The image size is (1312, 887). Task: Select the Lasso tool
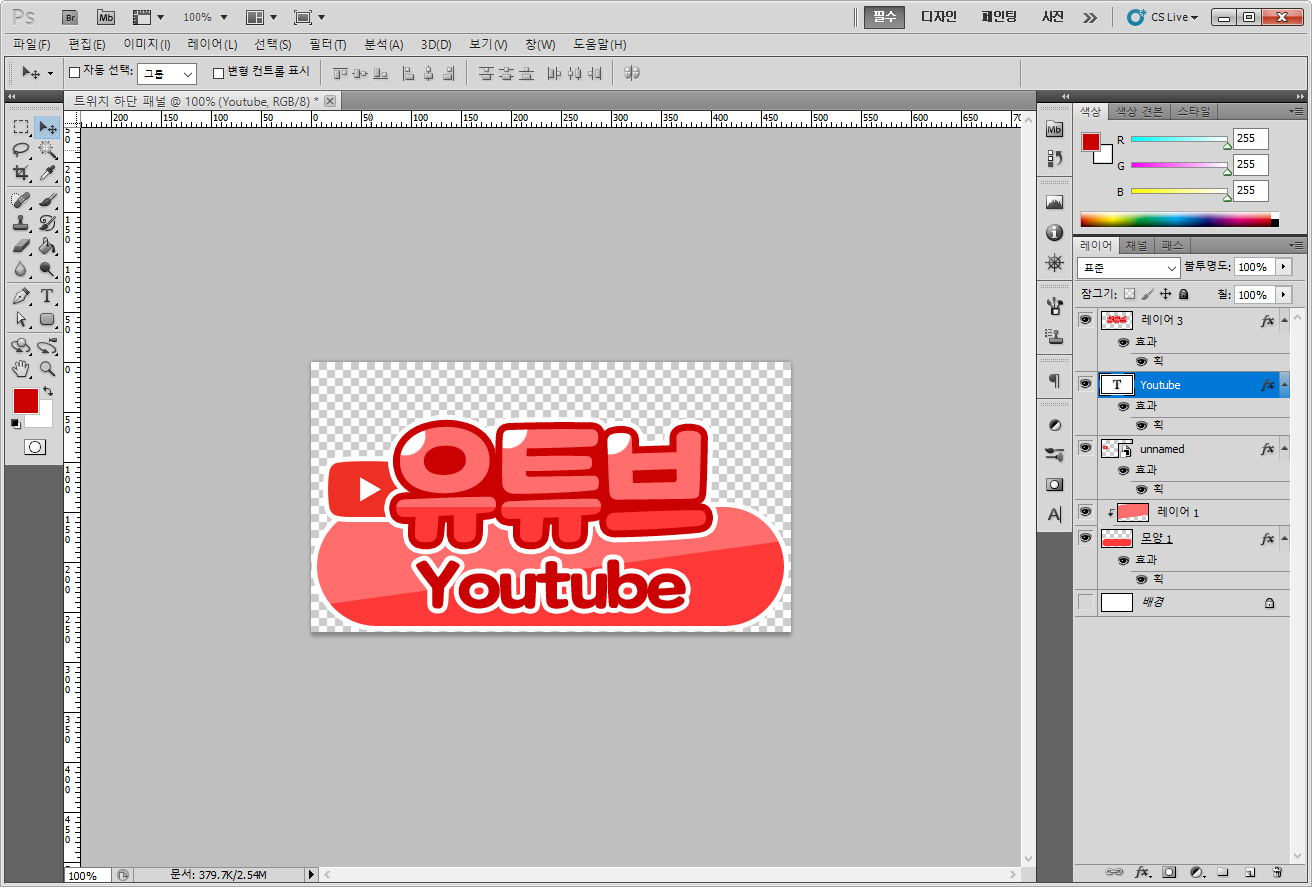pos(21,150)
